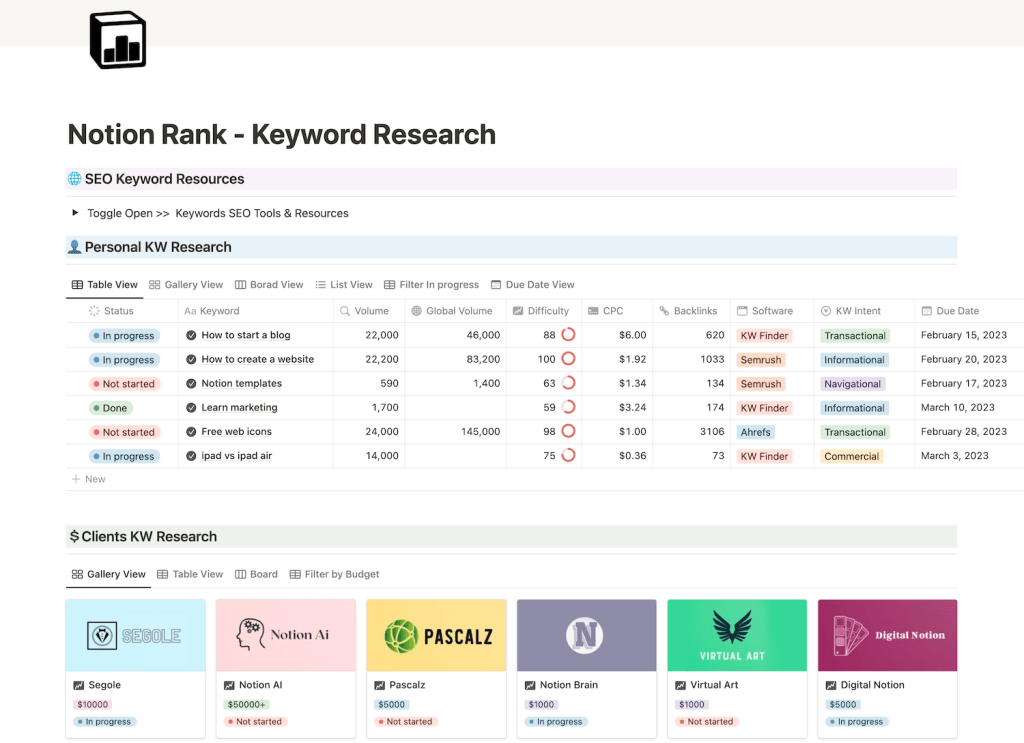
Task: Open the In progress status dropdown for ipad vs ipad air
Action: tap(122, 456)
